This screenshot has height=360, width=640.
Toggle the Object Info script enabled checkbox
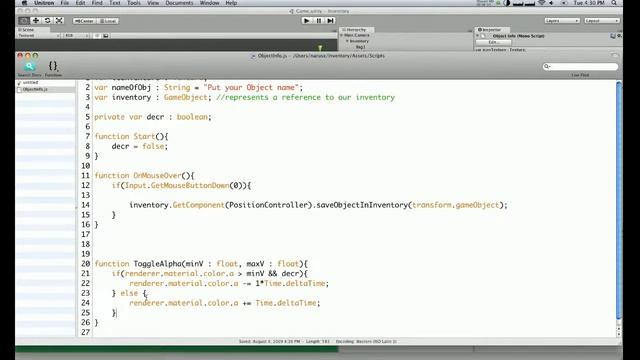484,36
